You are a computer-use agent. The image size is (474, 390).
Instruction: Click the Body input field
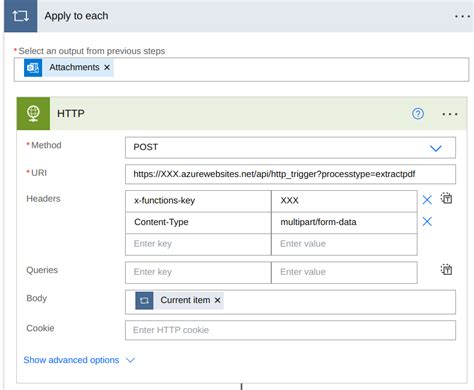tap(290, 302)
